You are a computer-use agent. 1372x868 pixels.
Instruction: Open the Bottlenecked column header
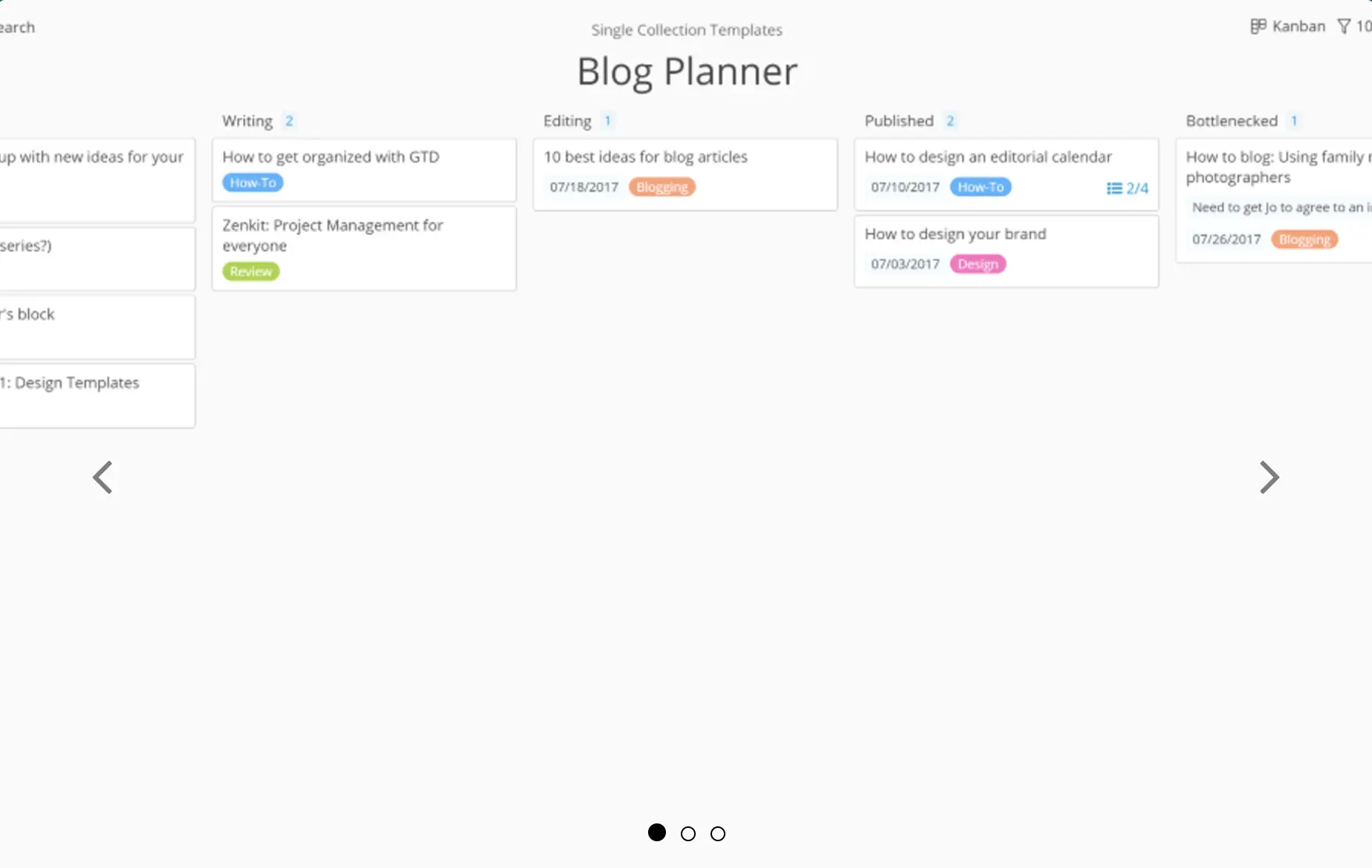(1232, 120)
